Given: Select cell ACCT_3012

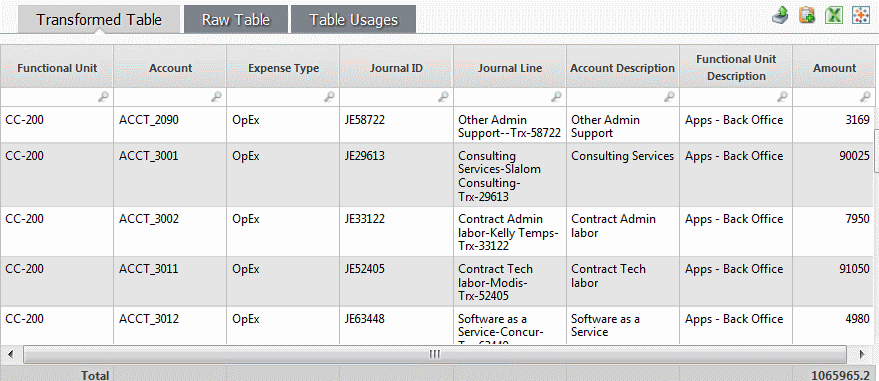Looking at the screenshot, I should tap(170, 325).
